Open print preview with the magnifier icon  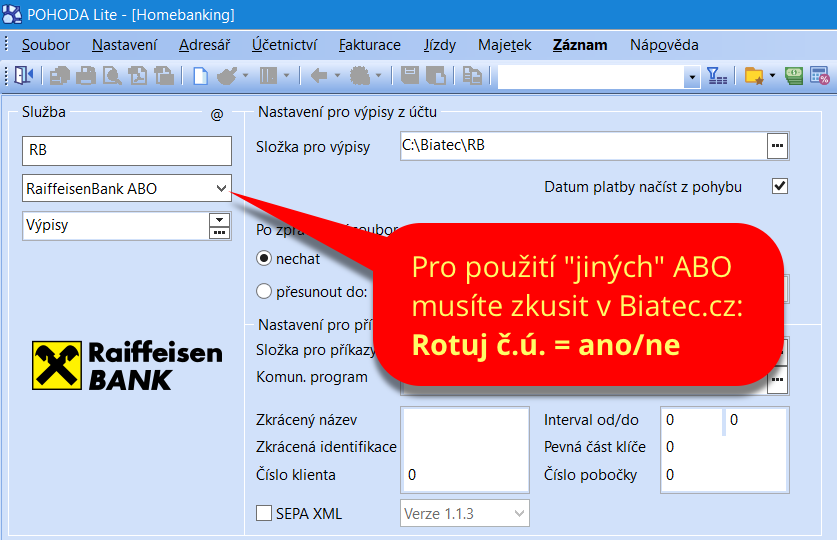point(112,76)
